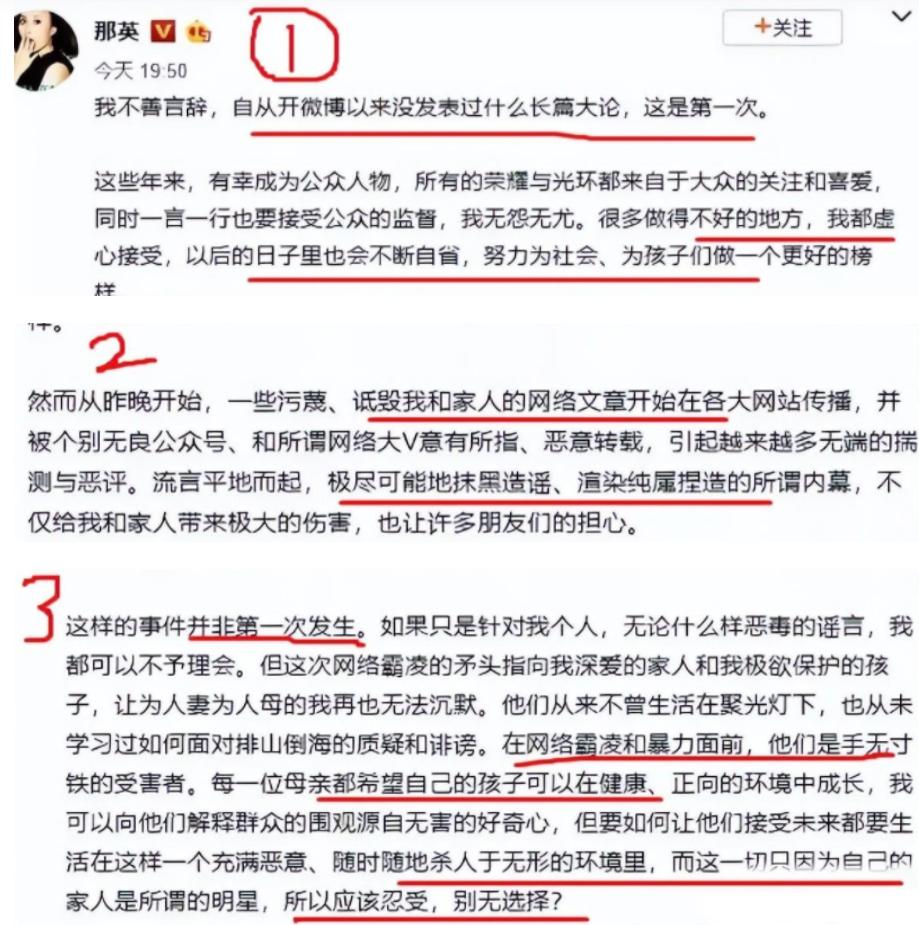Click the membership crown icon beside V badge
The width and height of the screenshot is (919, 925).
point(199,32)
